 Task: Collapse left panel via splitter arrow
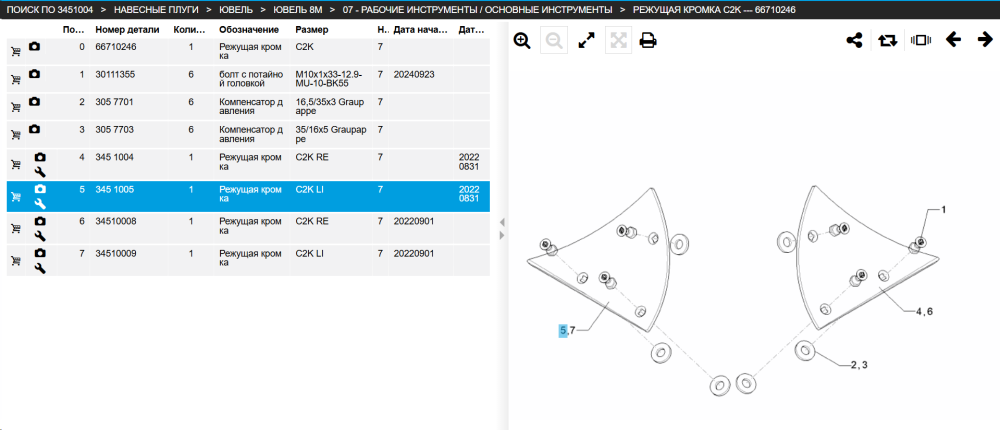[x=501, y=223]
